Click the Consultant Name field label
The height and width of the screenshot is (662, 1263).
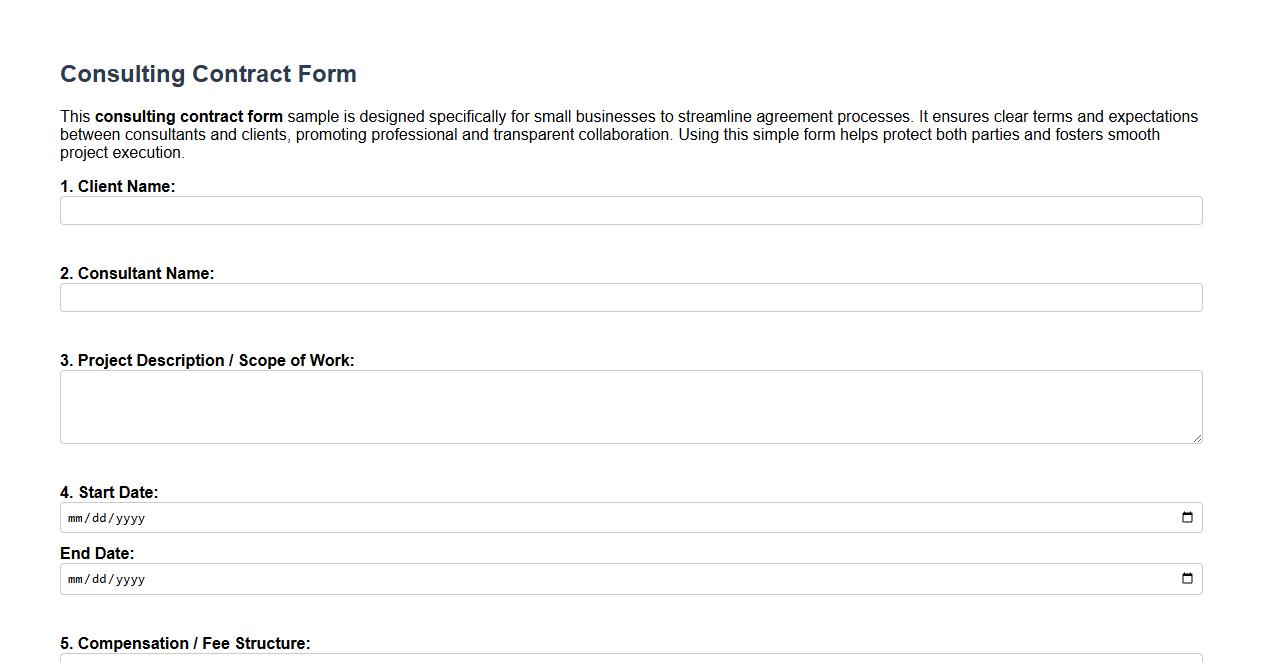coord(137,273)
